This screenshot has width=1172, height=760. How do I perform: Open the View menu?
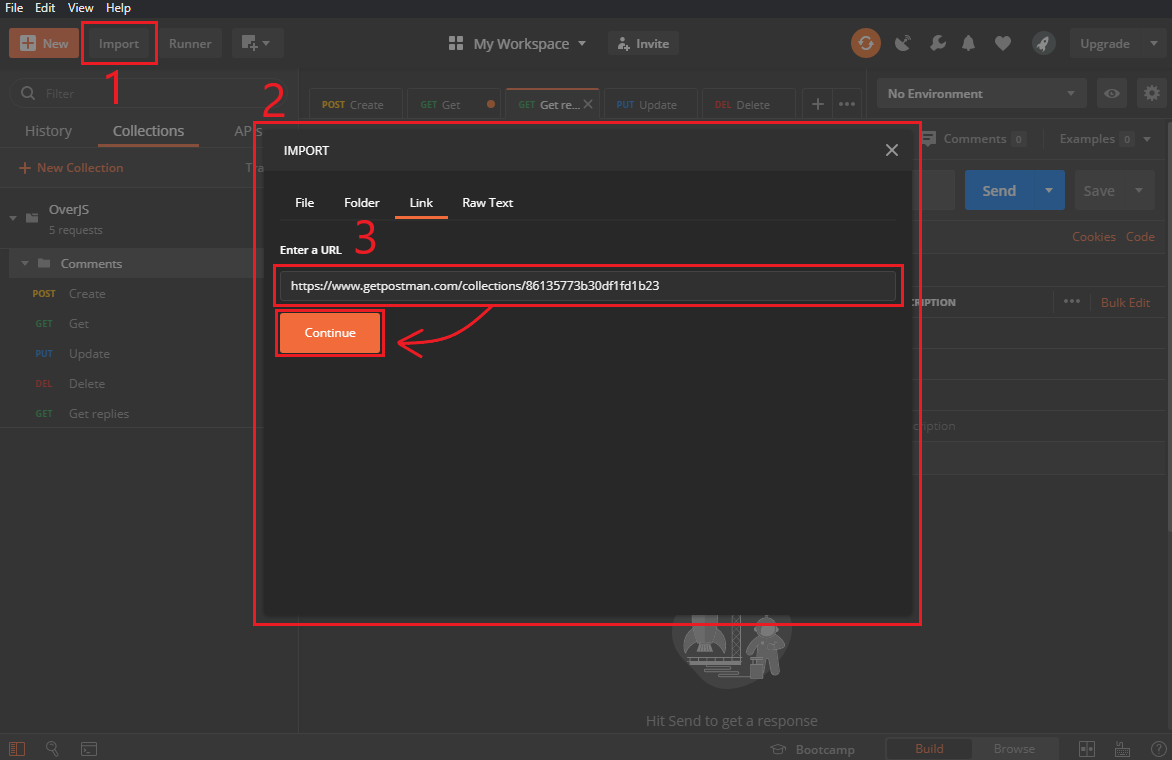click(80, 7)
